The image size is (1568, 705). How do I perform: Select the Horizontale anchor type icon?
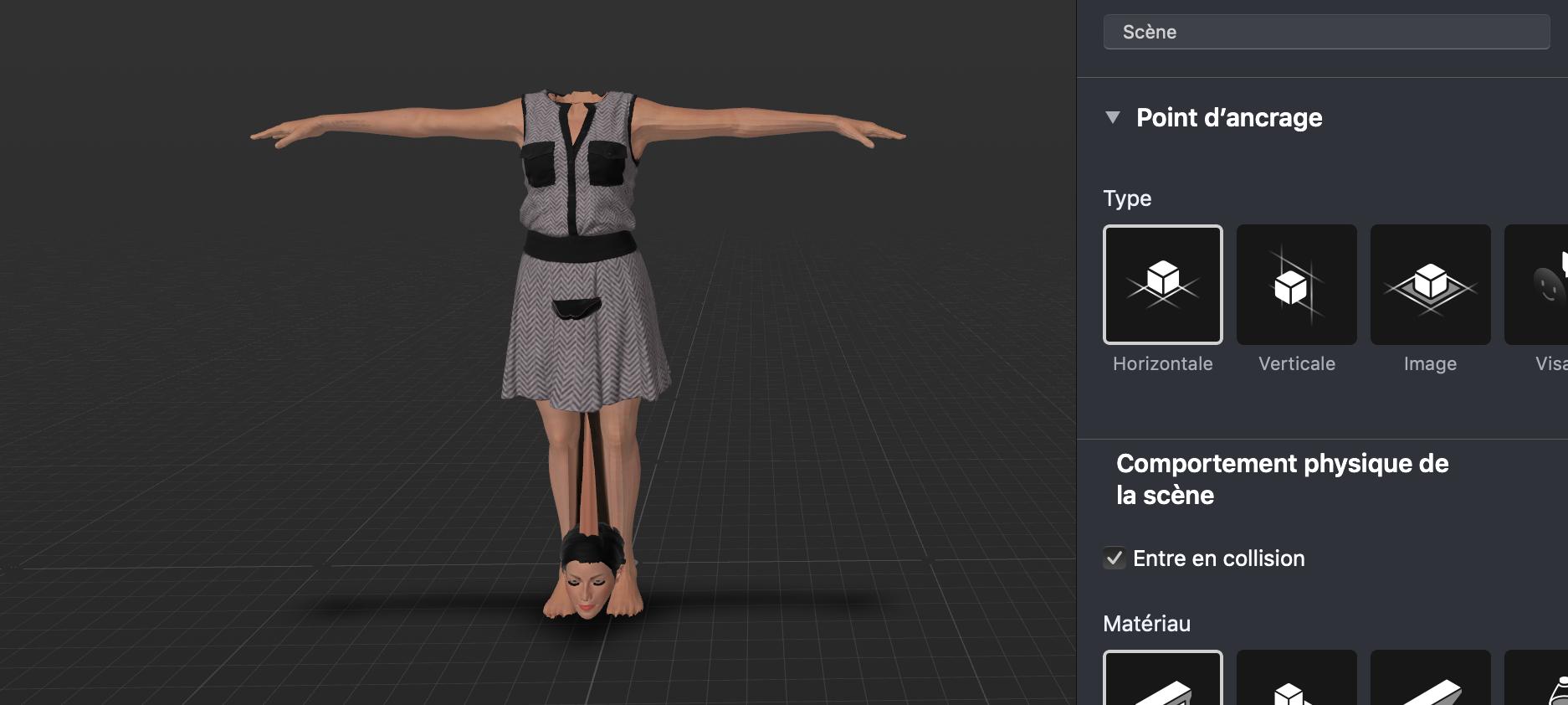[1163, 285]
